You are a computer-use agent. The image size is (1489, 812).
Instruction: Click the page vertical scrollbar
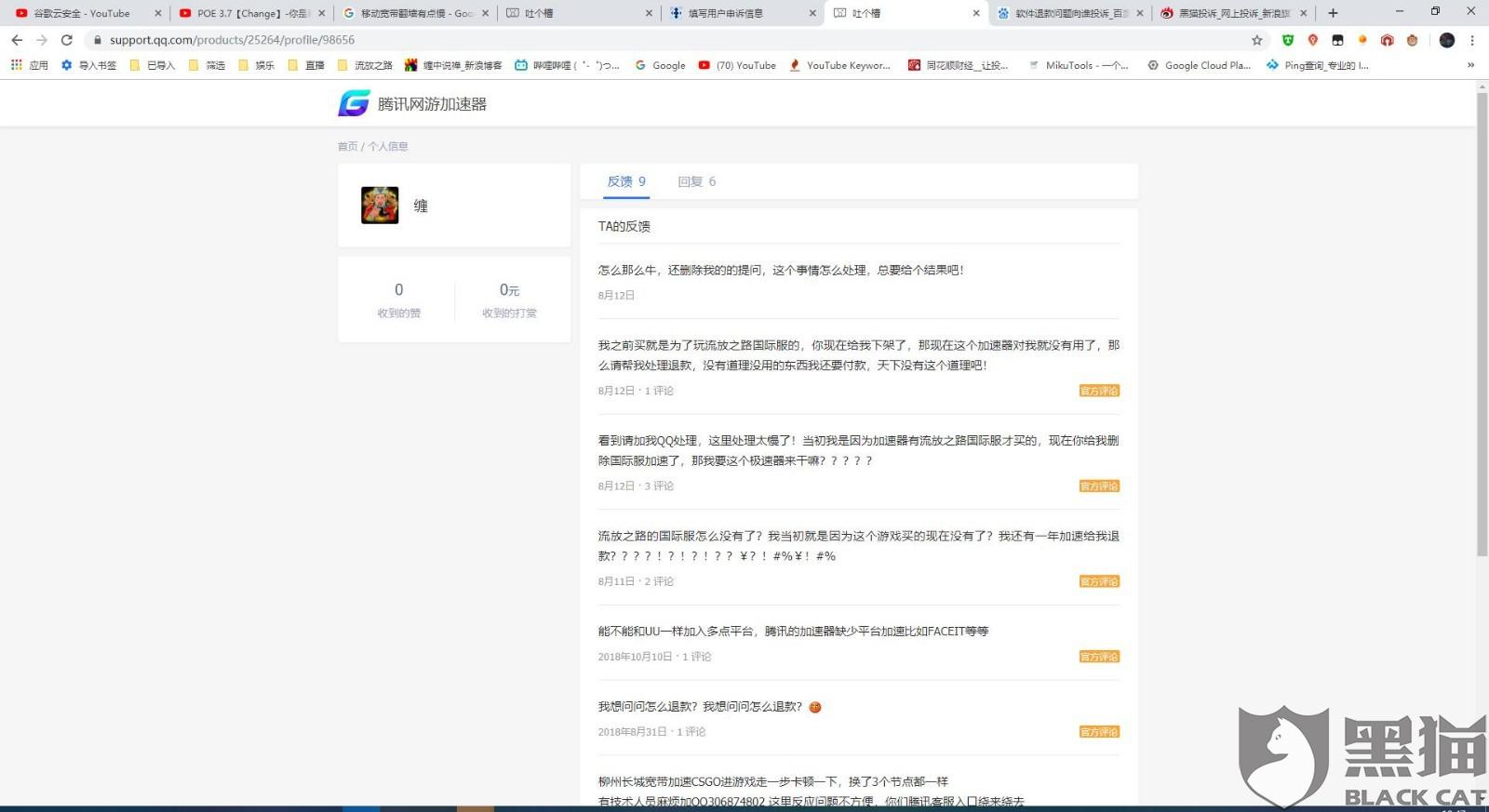pyautogui.click(x=1482, y=326)
